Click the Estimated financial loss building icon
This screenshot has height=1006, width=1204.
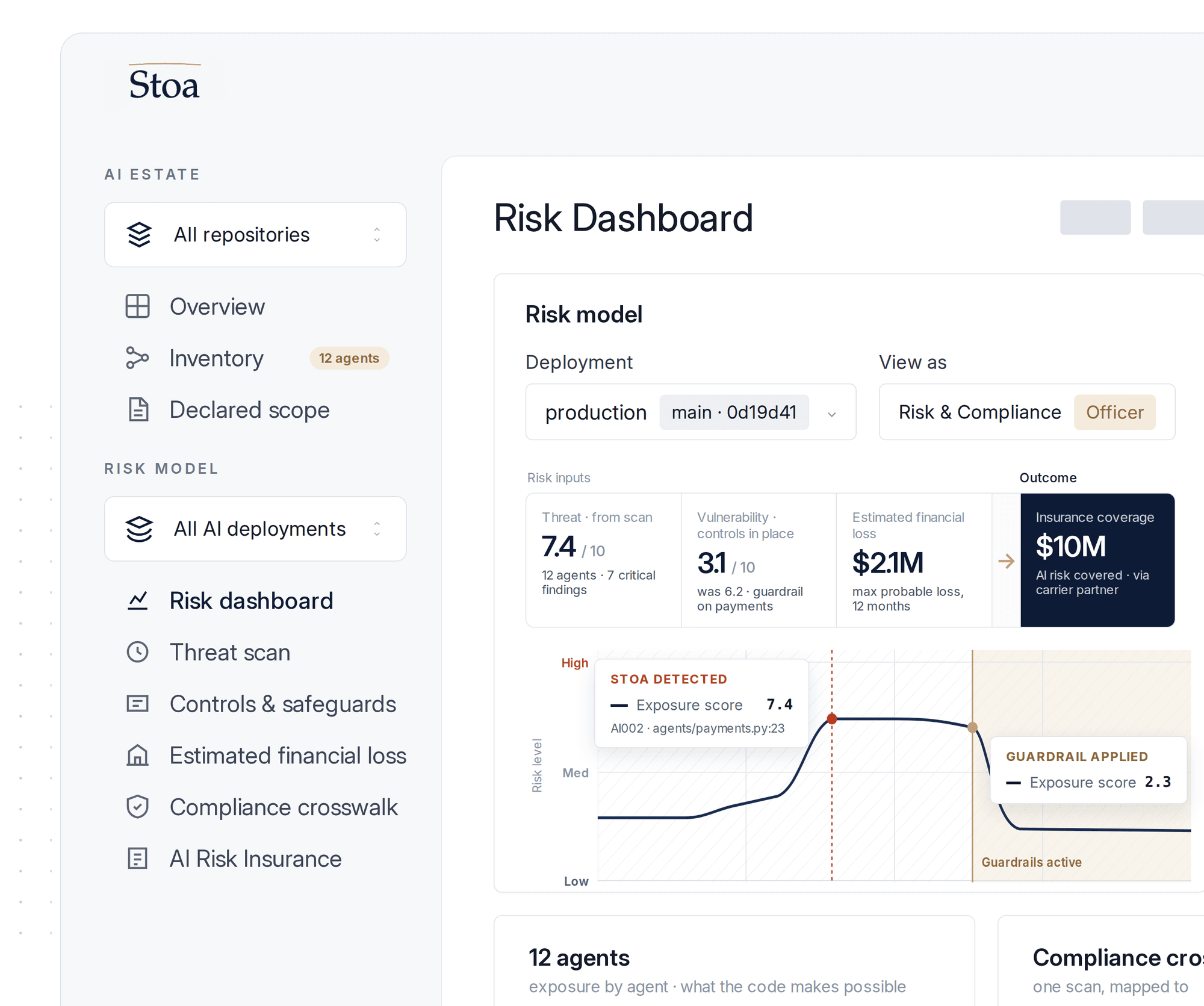(138, 755)
